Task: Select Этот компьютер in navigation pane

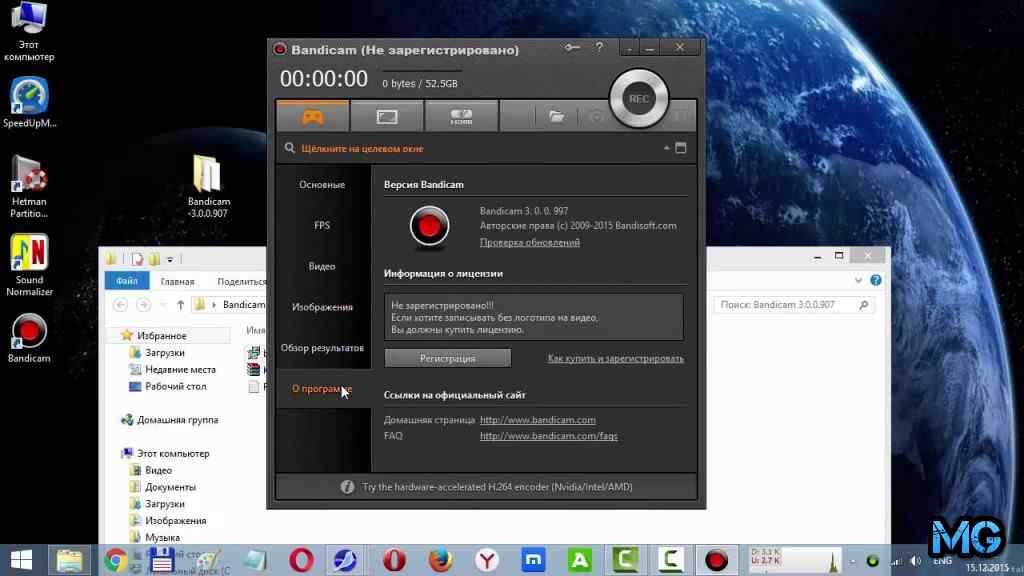Action: point(172,453)
